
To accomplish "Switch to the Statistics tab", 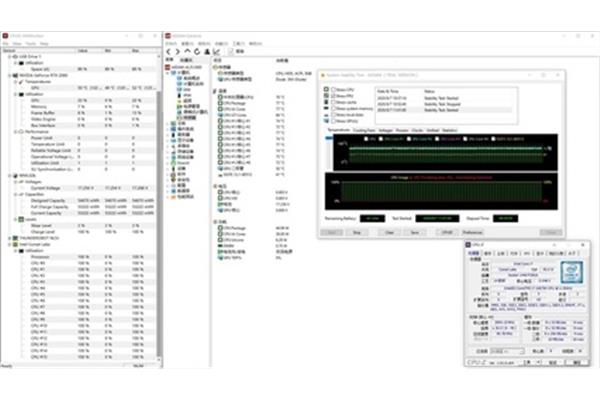I will [x=450, y=131].
